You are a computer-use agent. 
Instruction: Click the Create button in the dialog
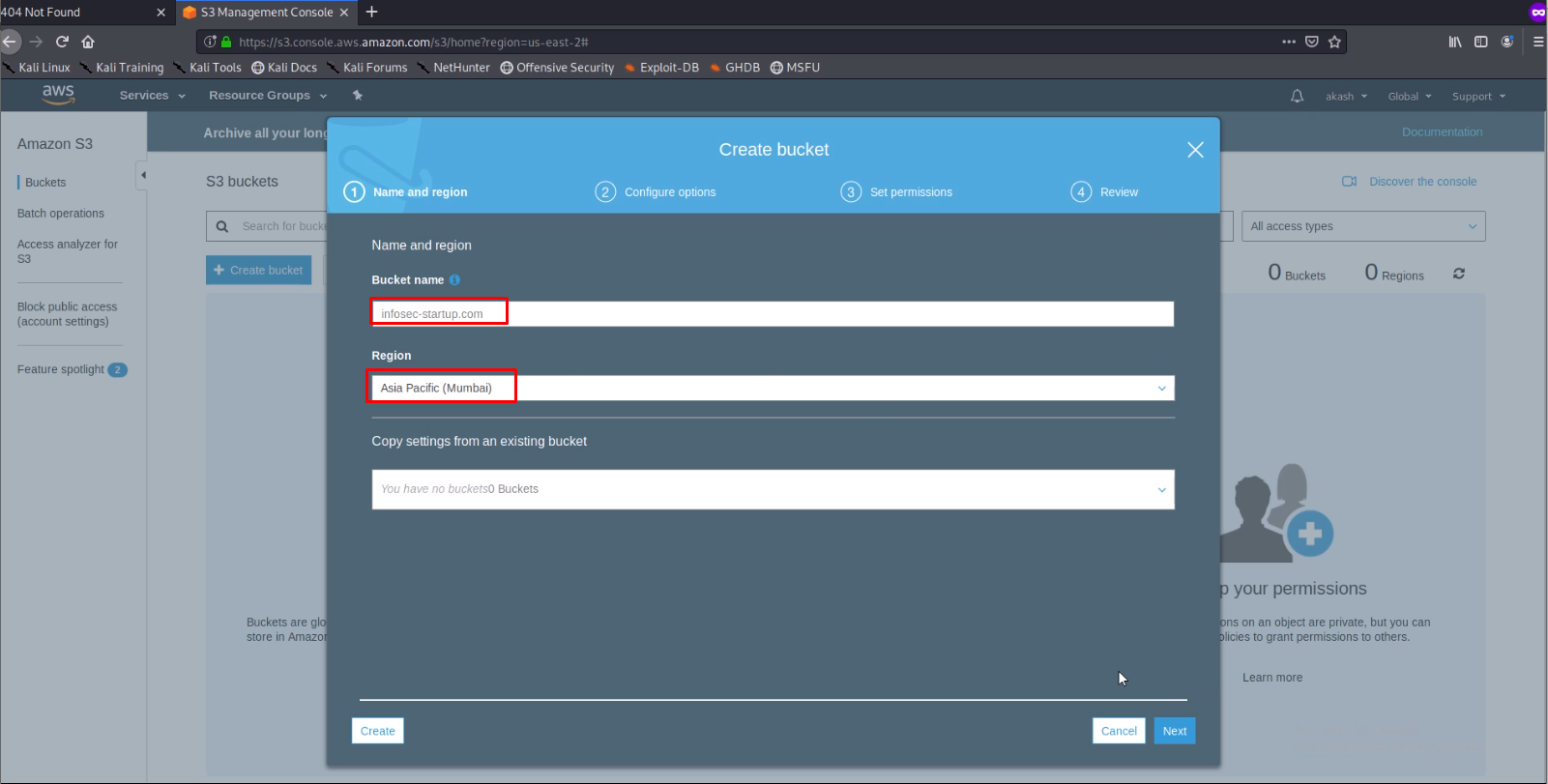click(x=377, y=731)
